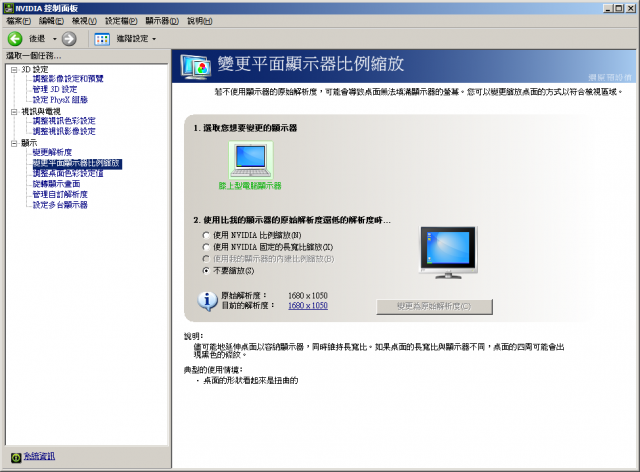This screenshot has height=472, width=640.
Task: Collapse the 視訊與電視 tree node
Action: point(14,112)
